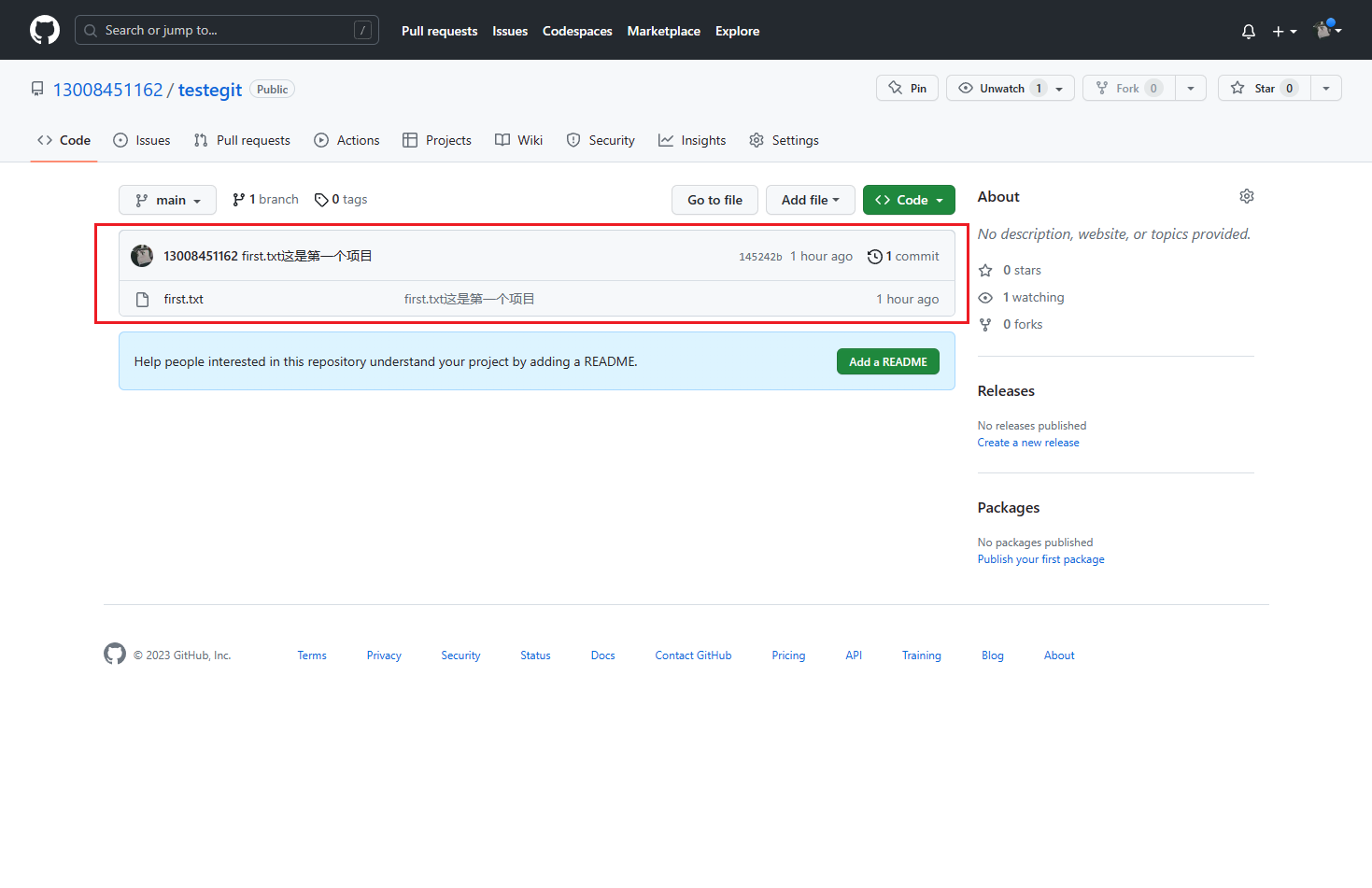
Task: Click the commit author avatar
Action: tap(142, 256)
